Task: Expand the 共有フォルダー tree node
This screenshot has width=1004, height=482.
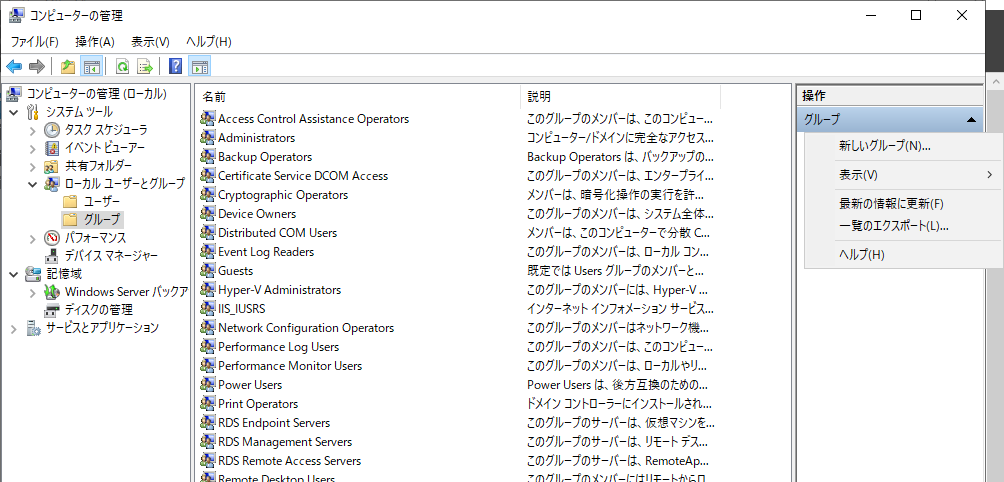Action: click(33, 166)
